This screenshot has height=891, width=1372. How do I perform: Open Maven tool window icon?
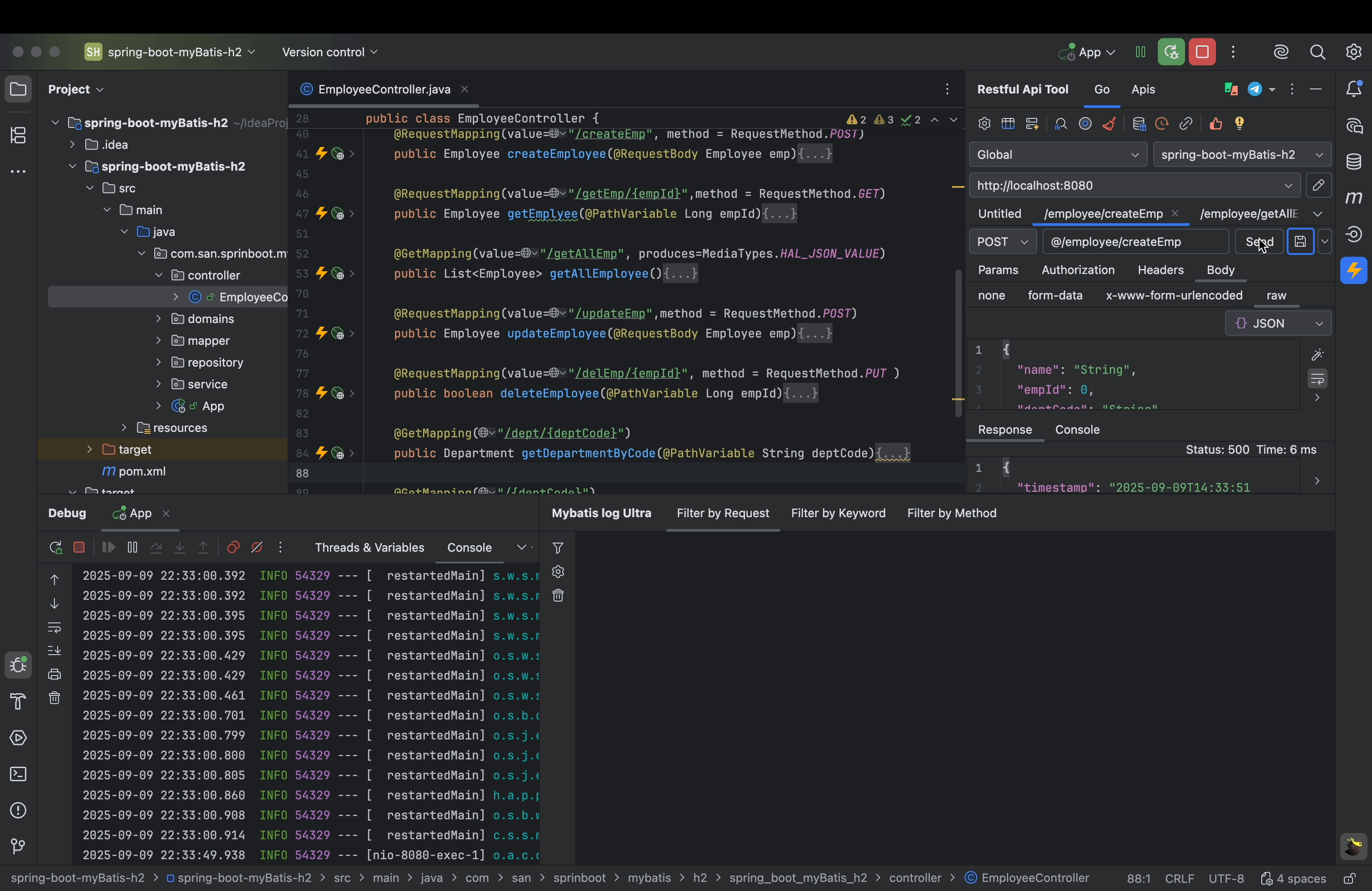click(x=1354, y=198)
